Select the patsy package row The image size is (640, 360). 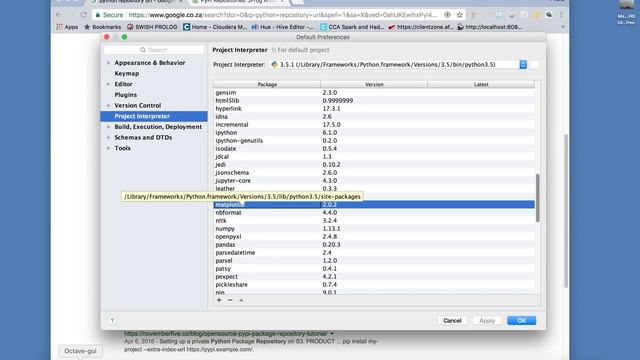374,269
